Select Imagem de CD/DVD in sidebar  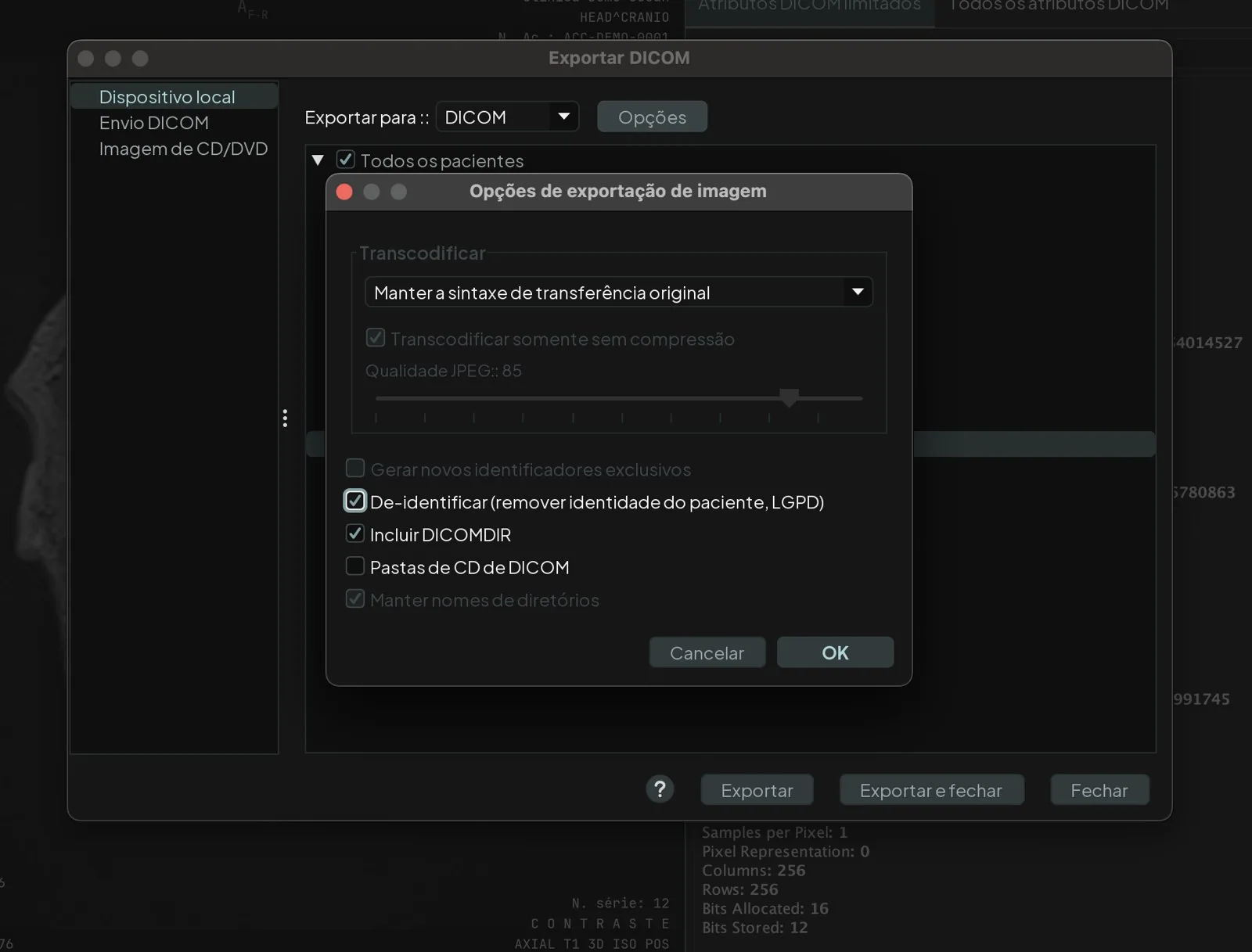[183, 149]
